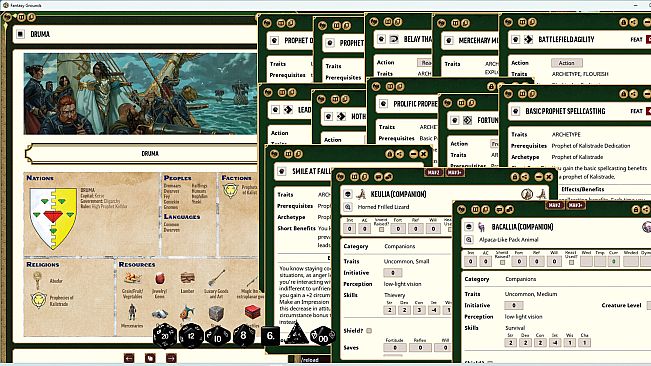
Task: Open the index page icon in Druma window
Action: pyautogui.click(x=150, y=358)
